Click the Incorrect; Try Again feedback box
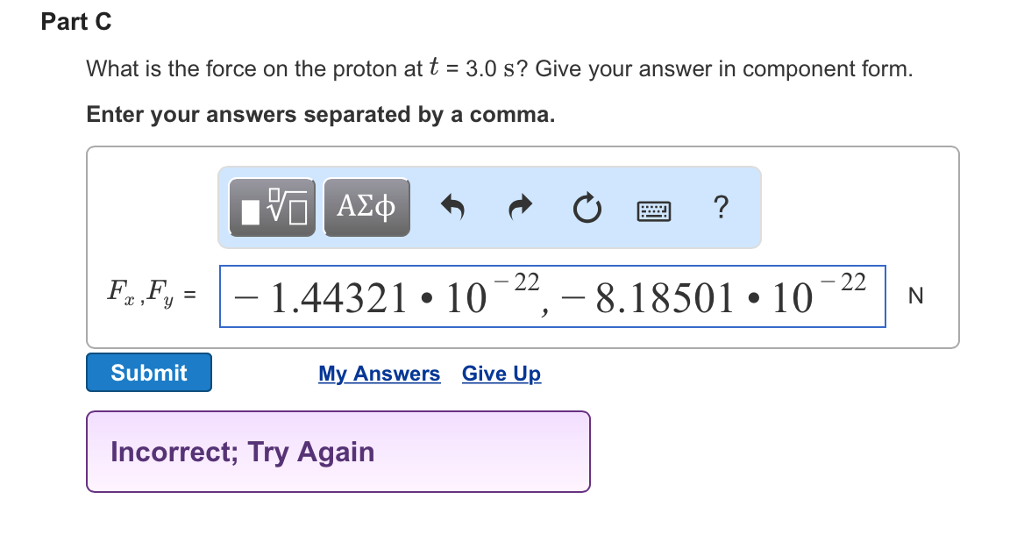This screenshot has height=549, width=1024. 338,452
